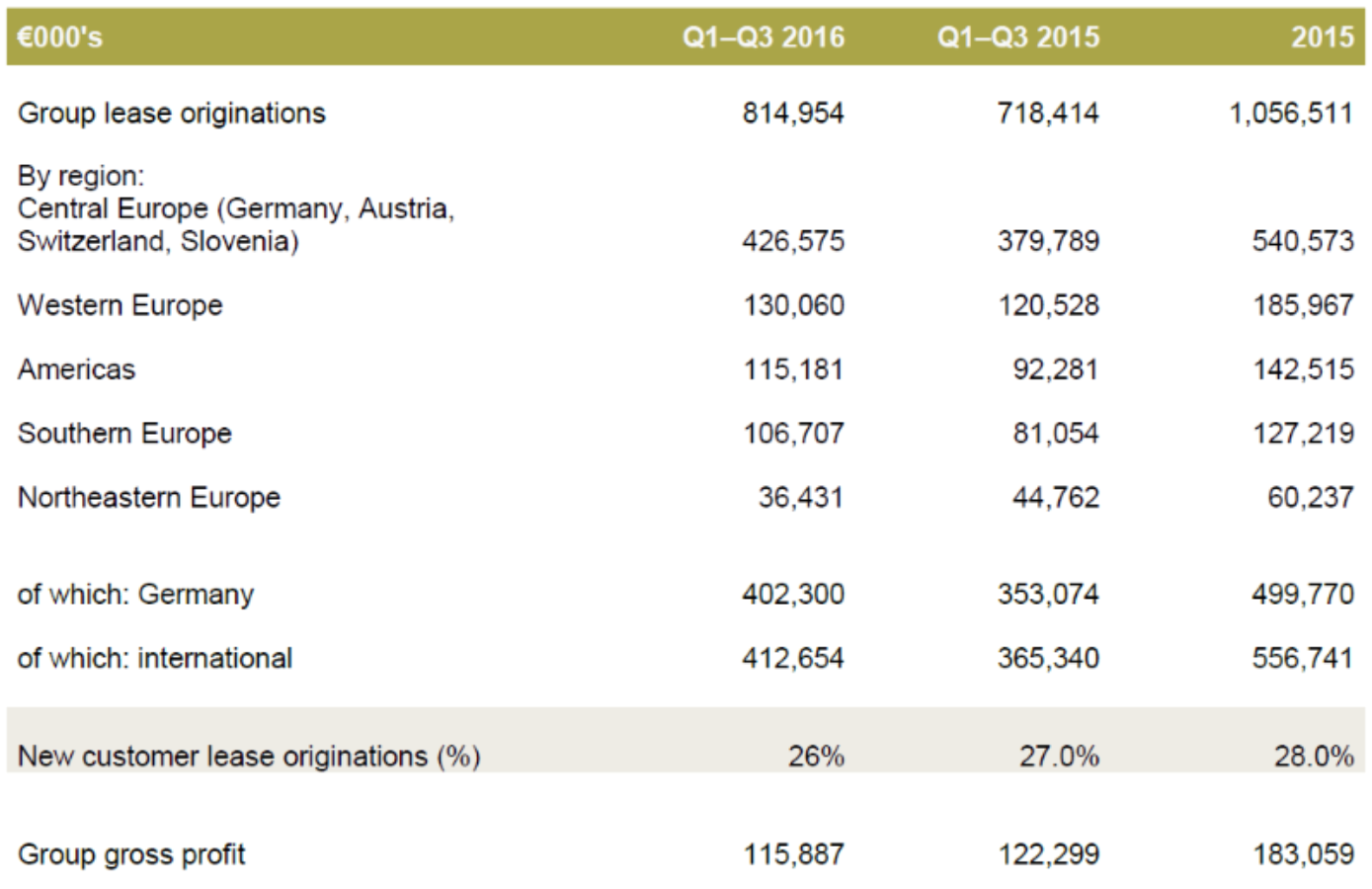Click the 'of which: Germany' label

pos(136,595)
